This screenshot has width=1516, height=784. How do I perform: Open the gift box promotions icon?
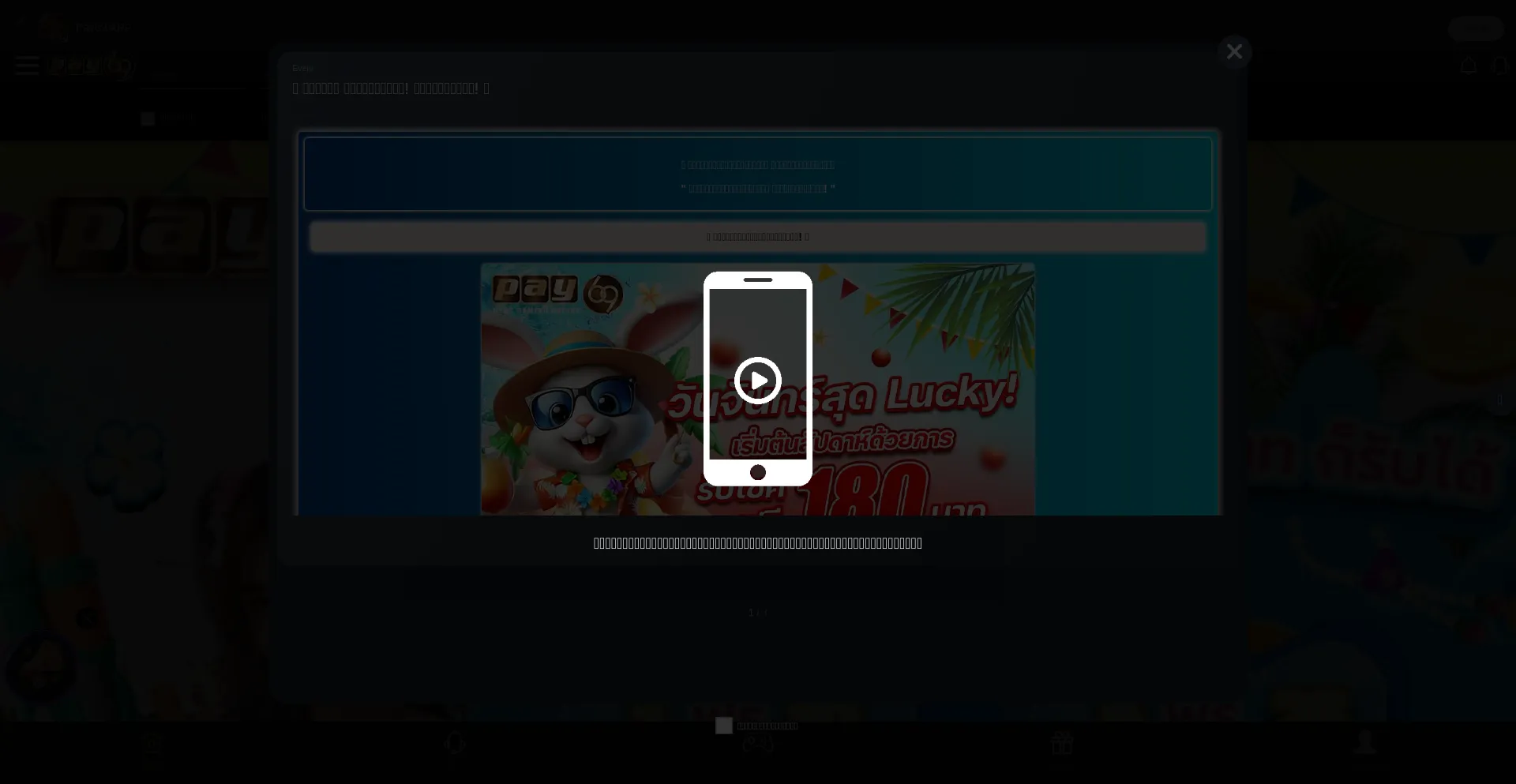[1061, 744]
